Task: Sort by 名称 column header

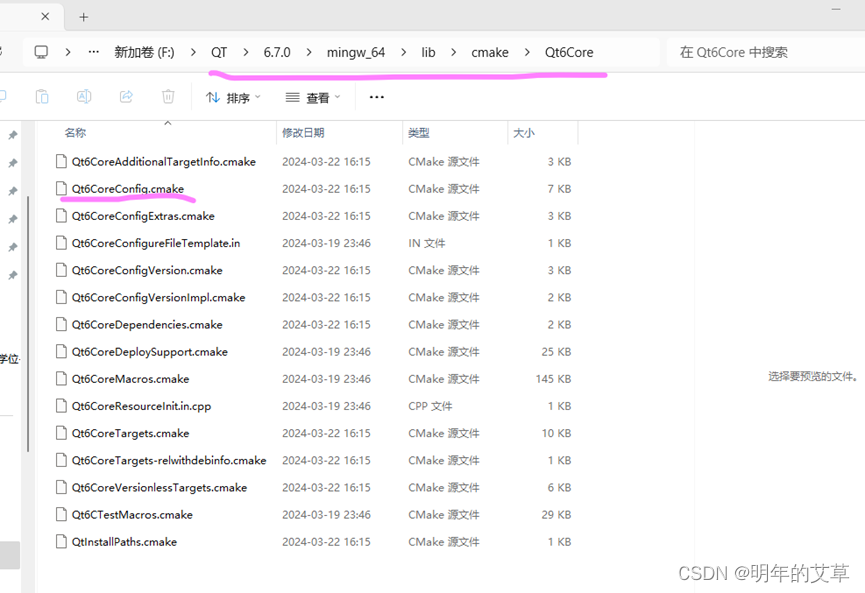Action: pos(76,133)
